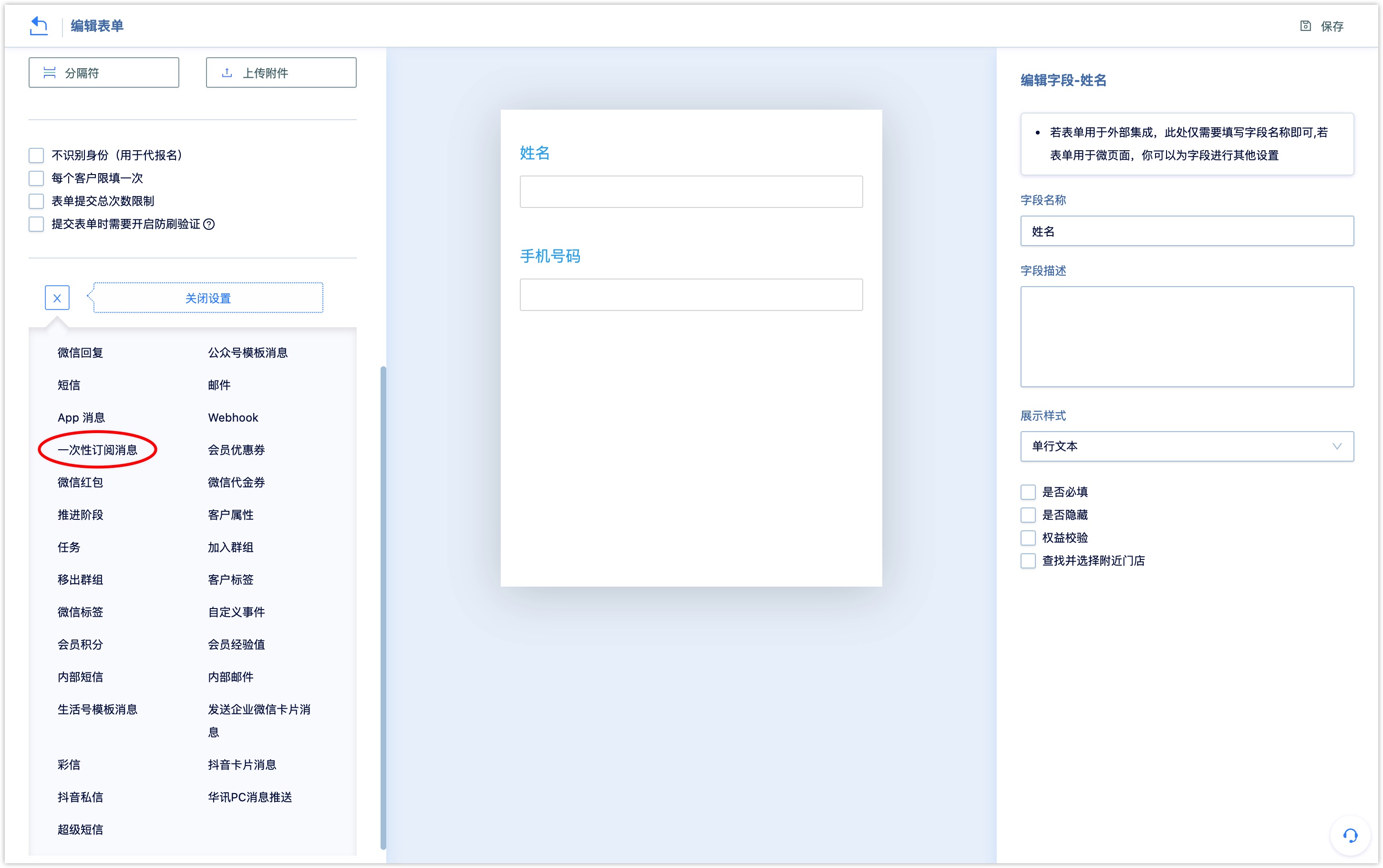Viewport: 1383px width, 868px height.
Task: Select the 姓名 field label in preview
Action: pyautogui.click(x=535, y=153)
